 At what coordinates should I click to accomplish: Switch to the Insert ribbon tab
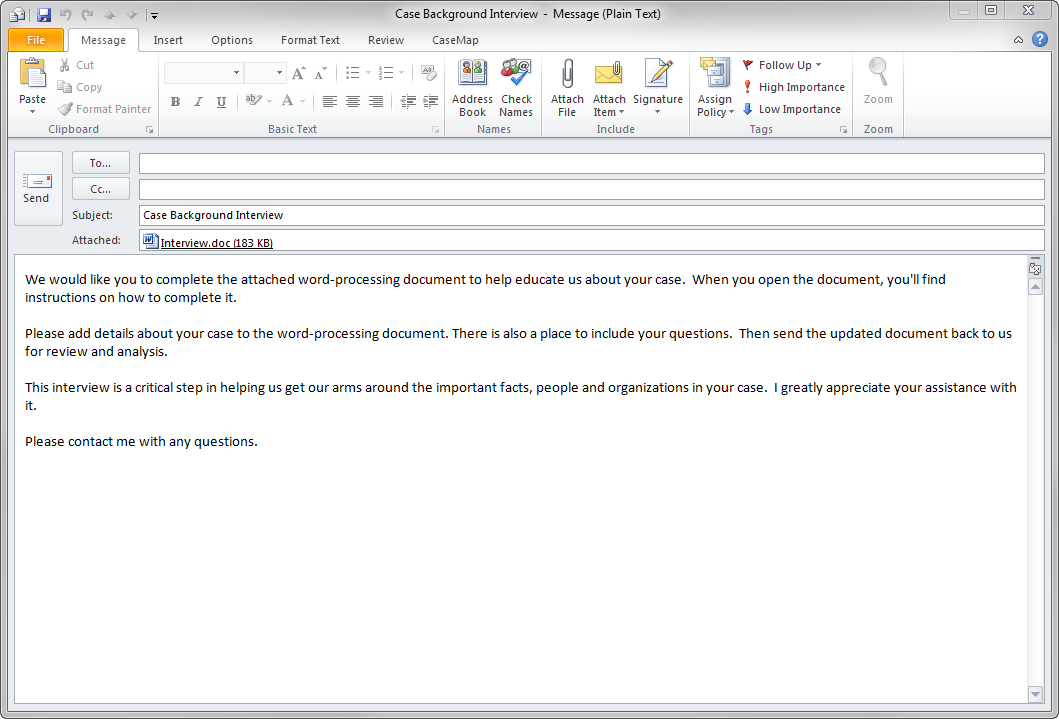[x=168, y=40]
